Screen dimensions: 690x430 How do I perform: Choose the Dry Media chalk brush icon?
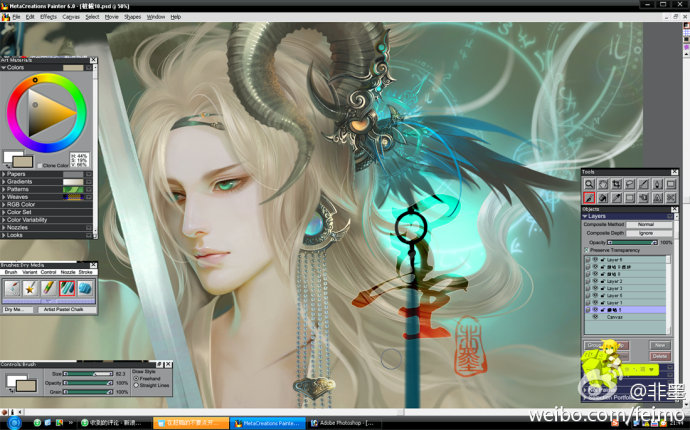pos(67,288)
